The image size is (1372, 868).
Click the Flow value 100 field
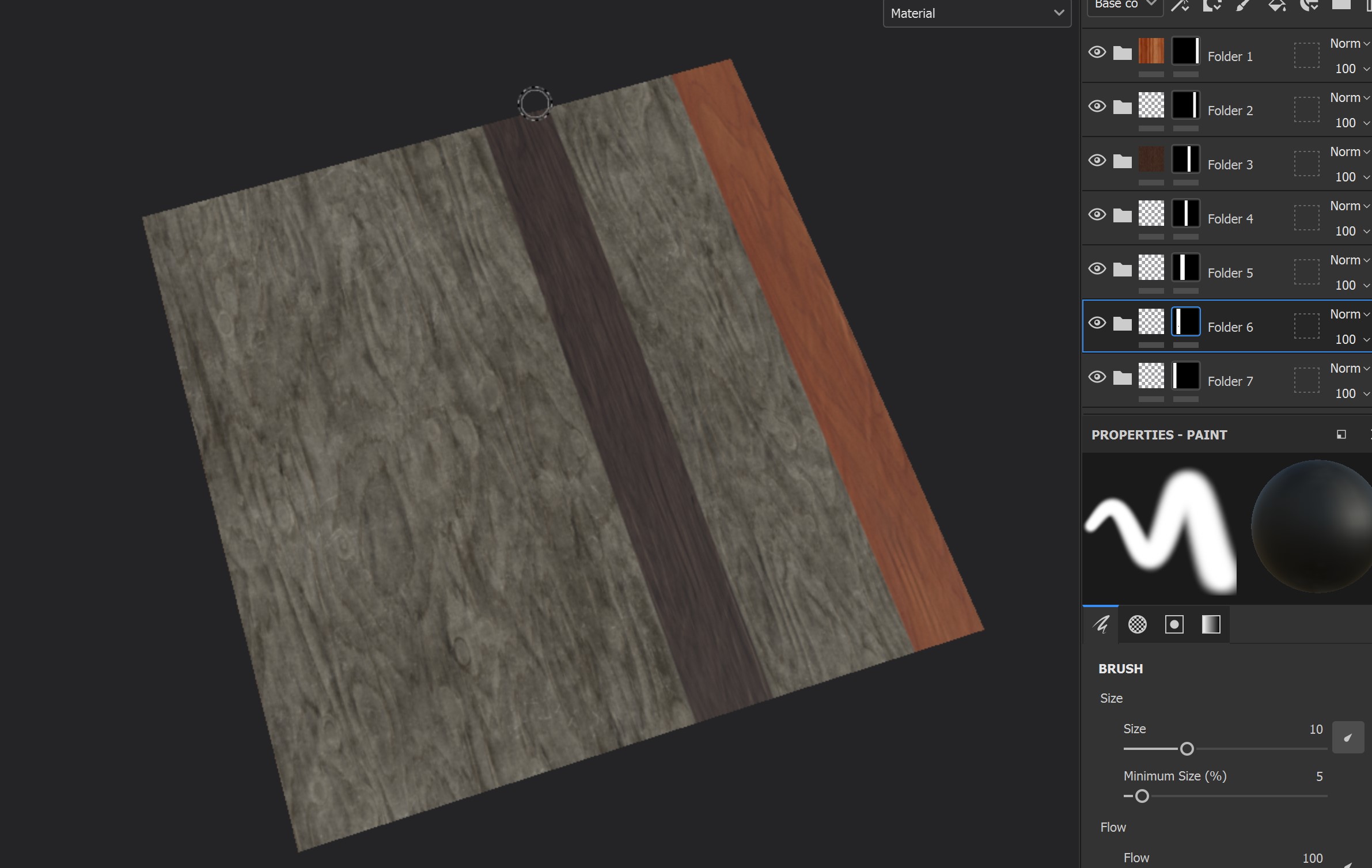(1312, 858)
